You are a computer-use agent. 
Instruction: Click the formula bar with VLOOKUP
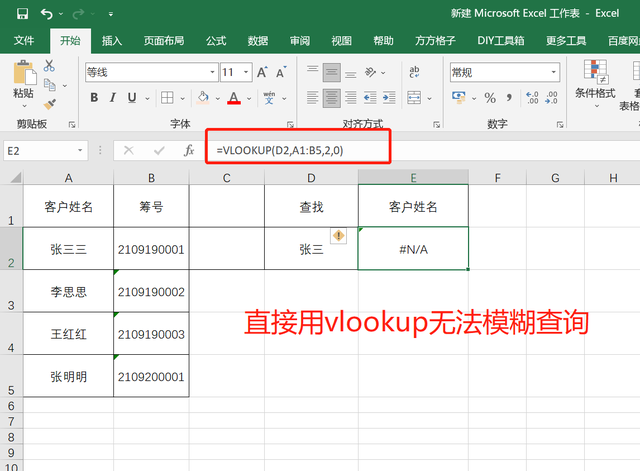pyautogui.click(x=420, y=151)
